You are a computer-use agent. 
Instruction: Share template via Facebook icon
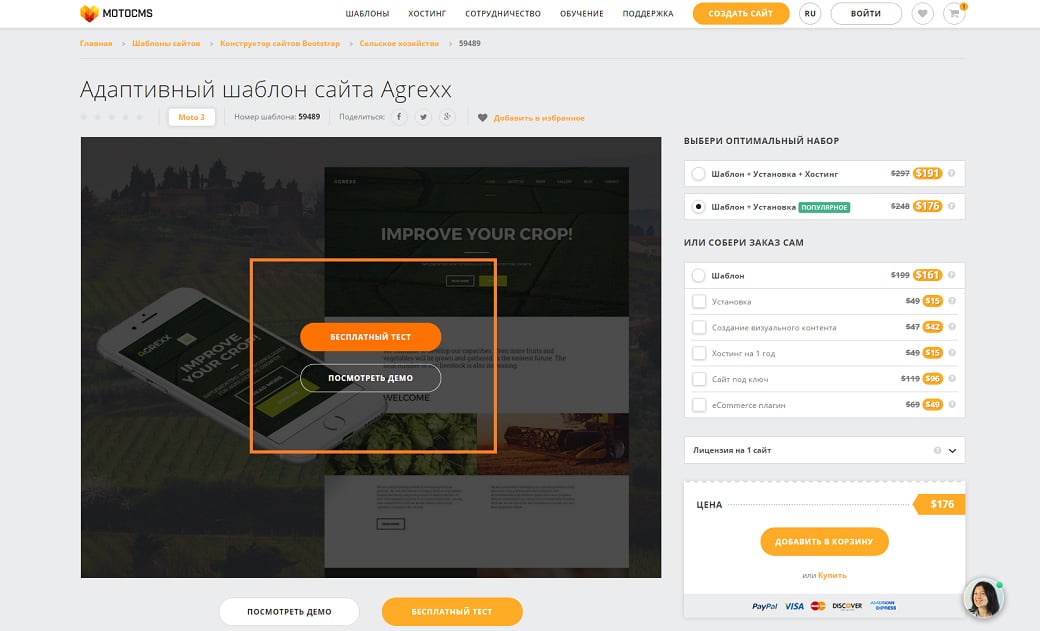pos(399,117)
